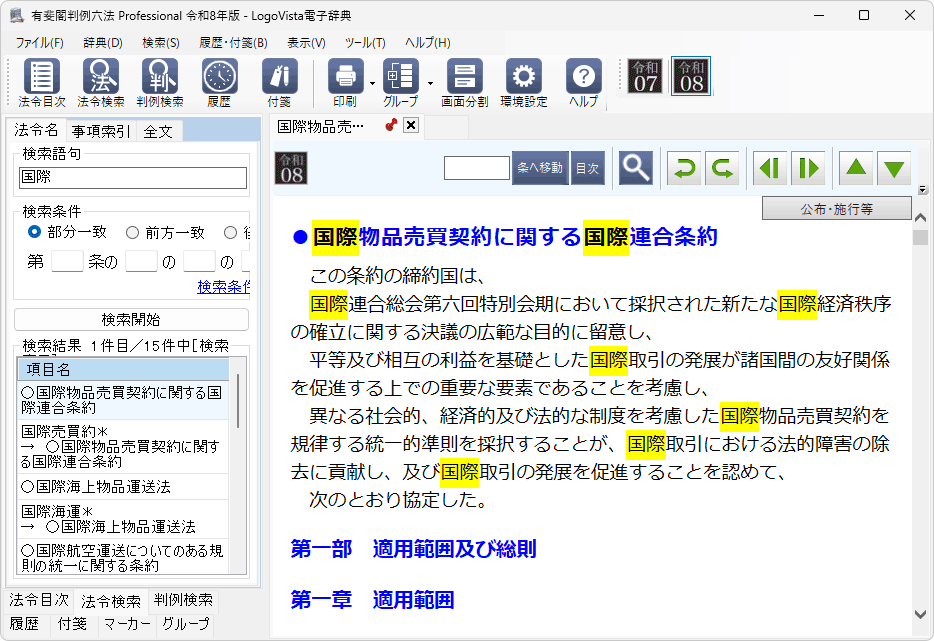Open the 検索(S) menu
The width and height of the screenshot is (934, 641).
point(160,43)
